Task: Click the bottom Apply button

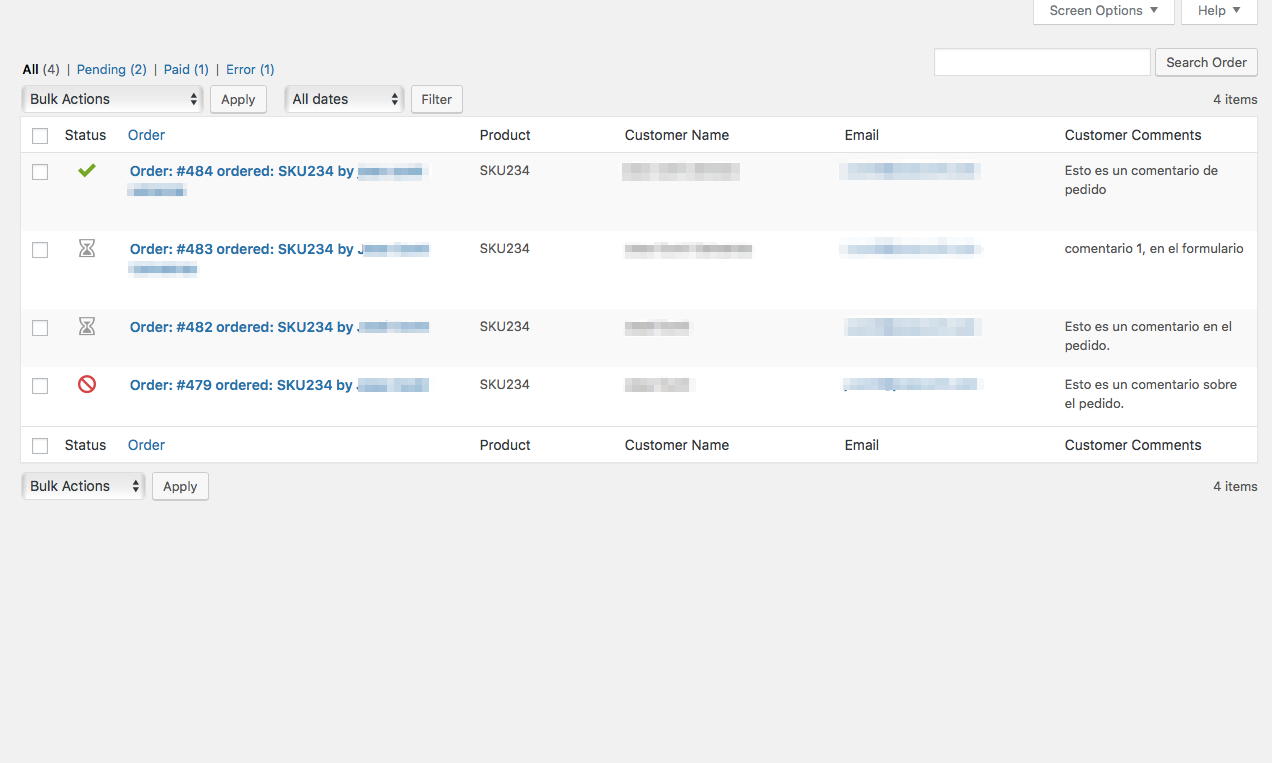Action: [x=180, y=486]
